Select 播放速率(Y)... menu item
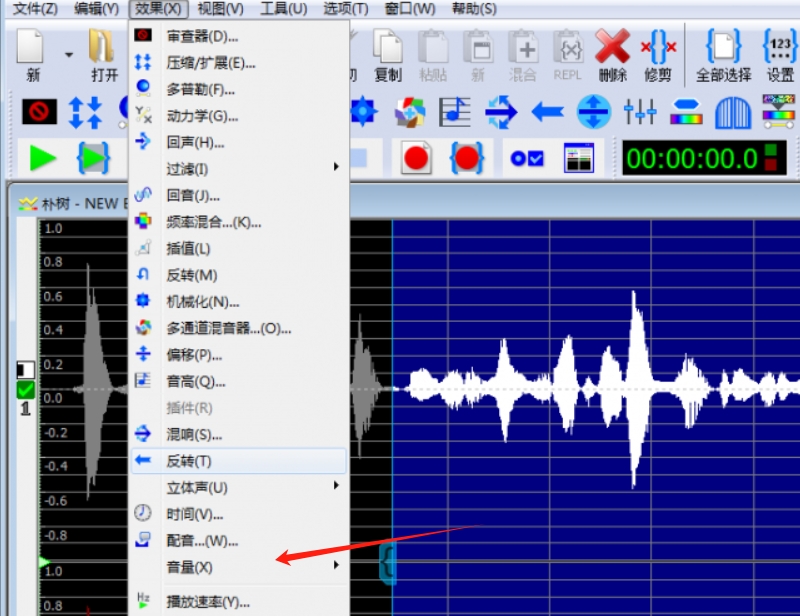Viewport: 800px width, 616px height. click(x=239, y=602)
